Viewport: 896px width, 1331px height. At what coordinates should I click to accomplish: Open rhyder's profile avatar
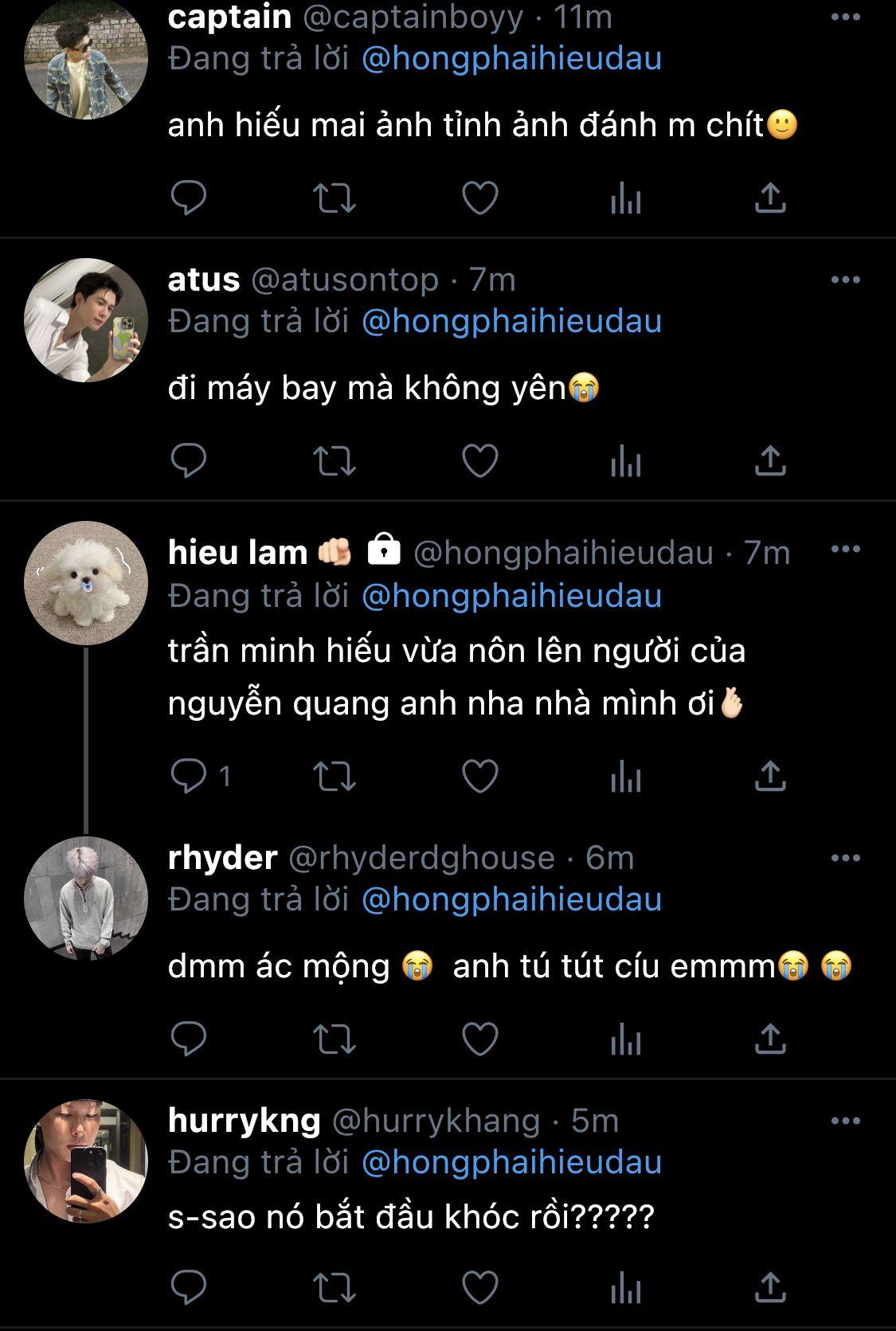pyautogui.click(x=86, y=898)
